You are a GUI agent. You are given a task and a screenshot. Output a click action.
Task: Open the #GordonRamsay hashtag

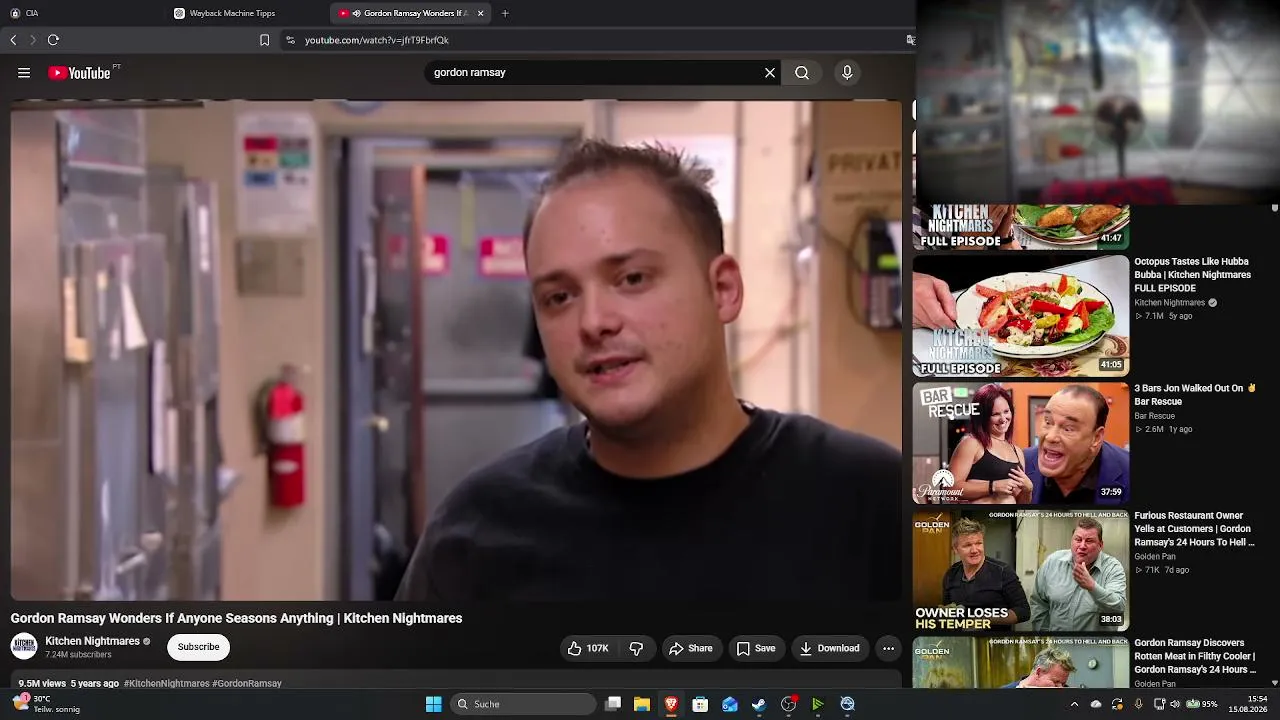pos(247,684)
